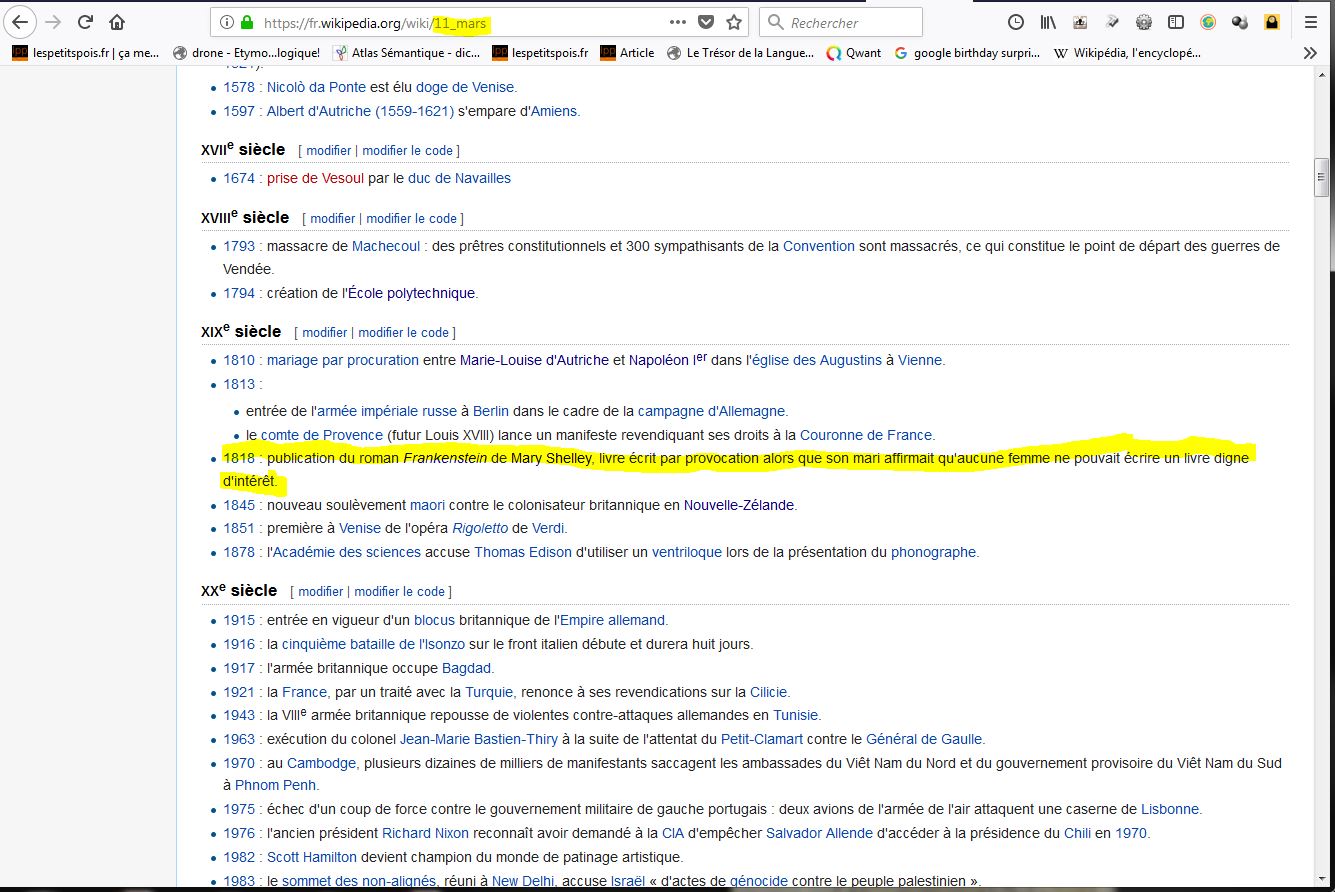The width and height of the screenshot is (1335, 892).
Task: Click the gear extension icon in toolbar
Action: tap(1144, 22)
